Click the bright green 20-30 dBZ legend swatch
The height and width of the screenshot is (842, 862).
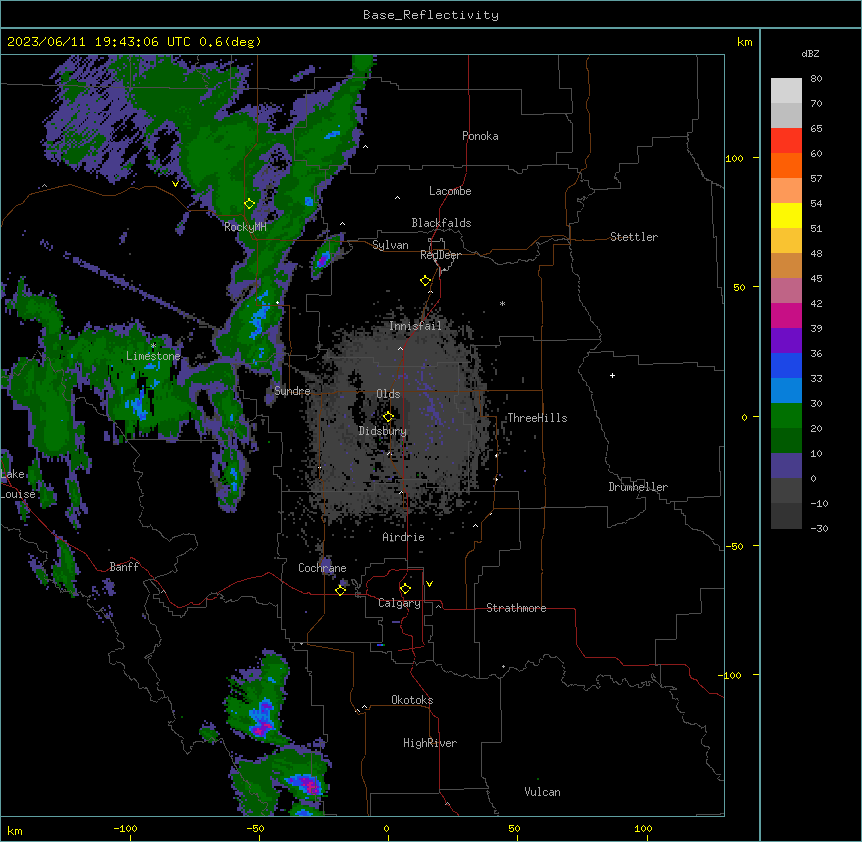point(786,416)
